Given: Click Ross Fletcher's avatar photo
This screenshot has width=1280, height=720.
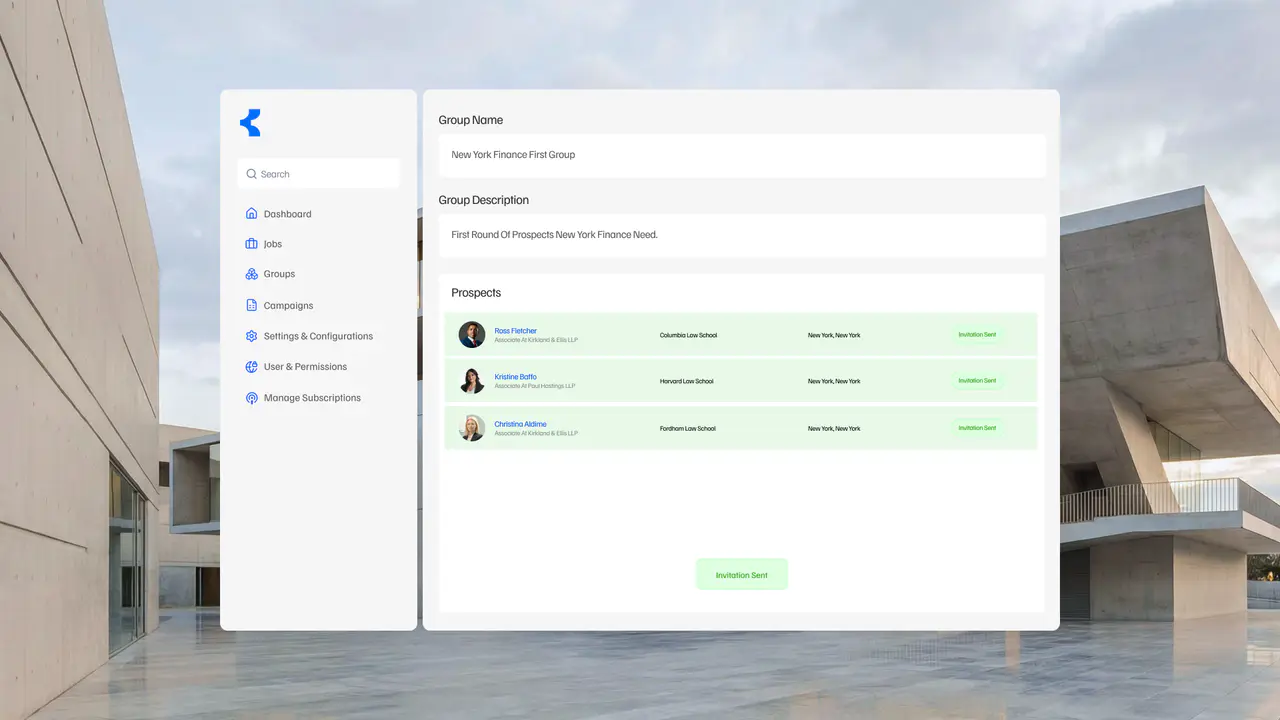Looking at the screenshot, I should coord(472,335).
